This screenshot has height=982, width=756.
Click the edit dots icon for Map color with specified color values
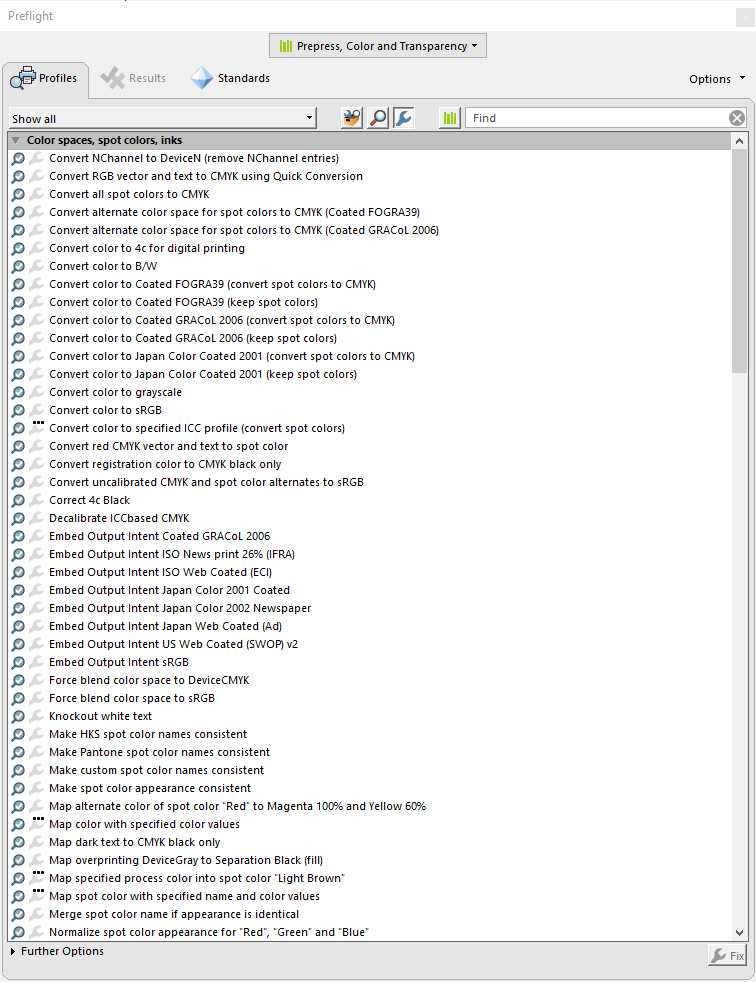[x=38, y=820]
